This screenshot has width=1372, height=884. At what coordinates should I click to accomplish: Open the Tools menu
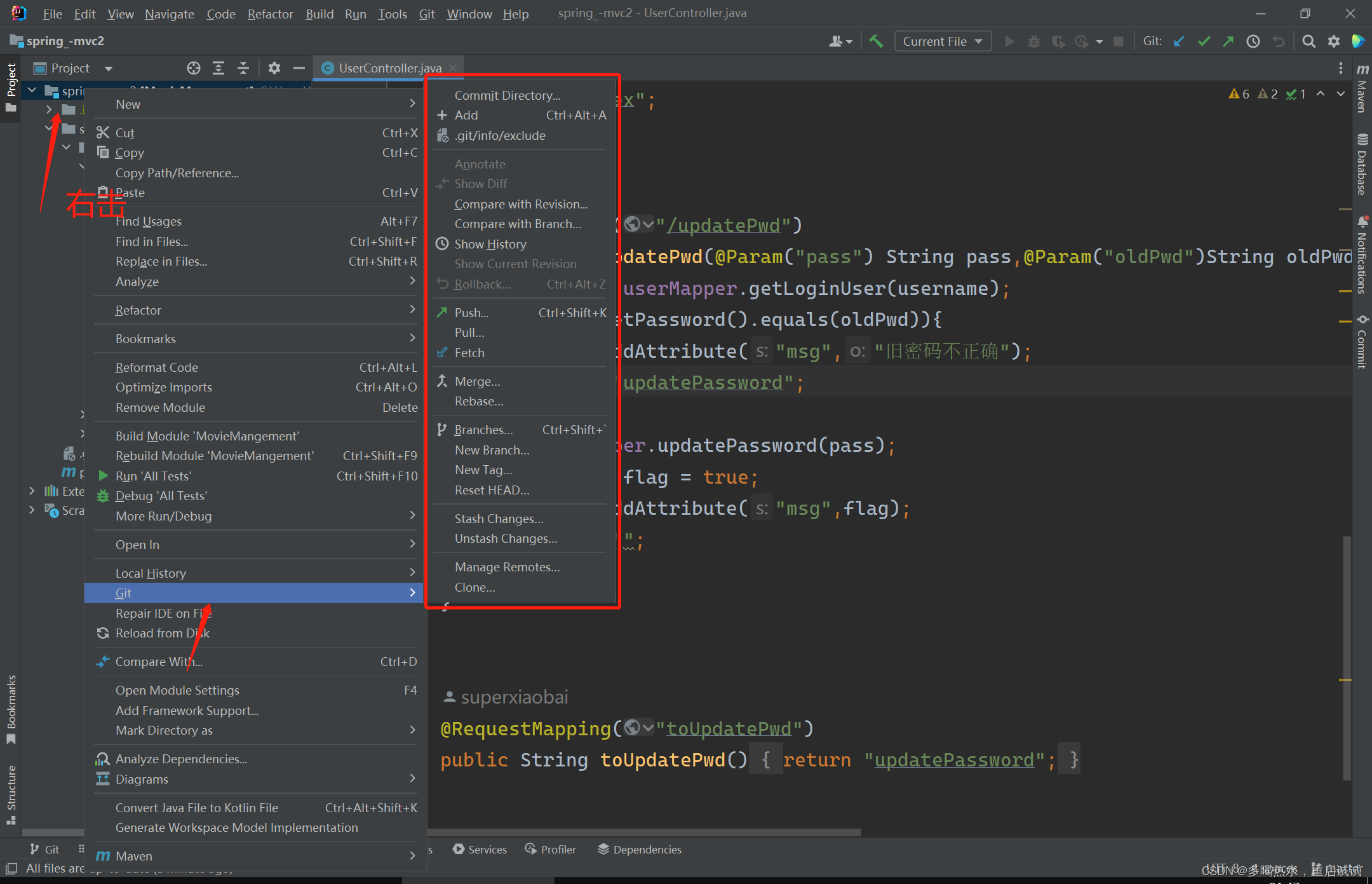[x=392, y=14]
